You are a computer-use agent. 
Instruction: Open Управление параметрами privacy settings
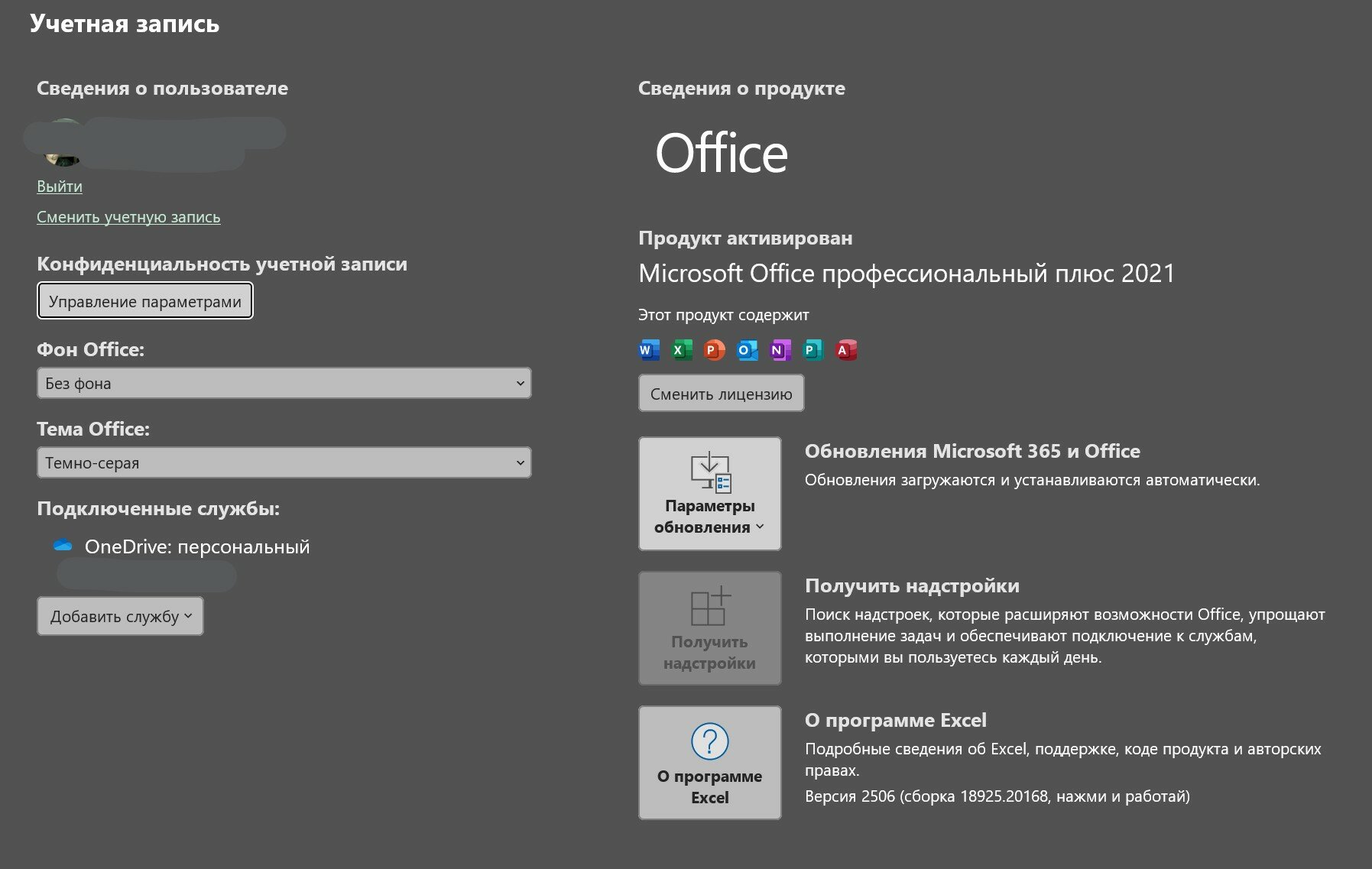coord(145,301)
